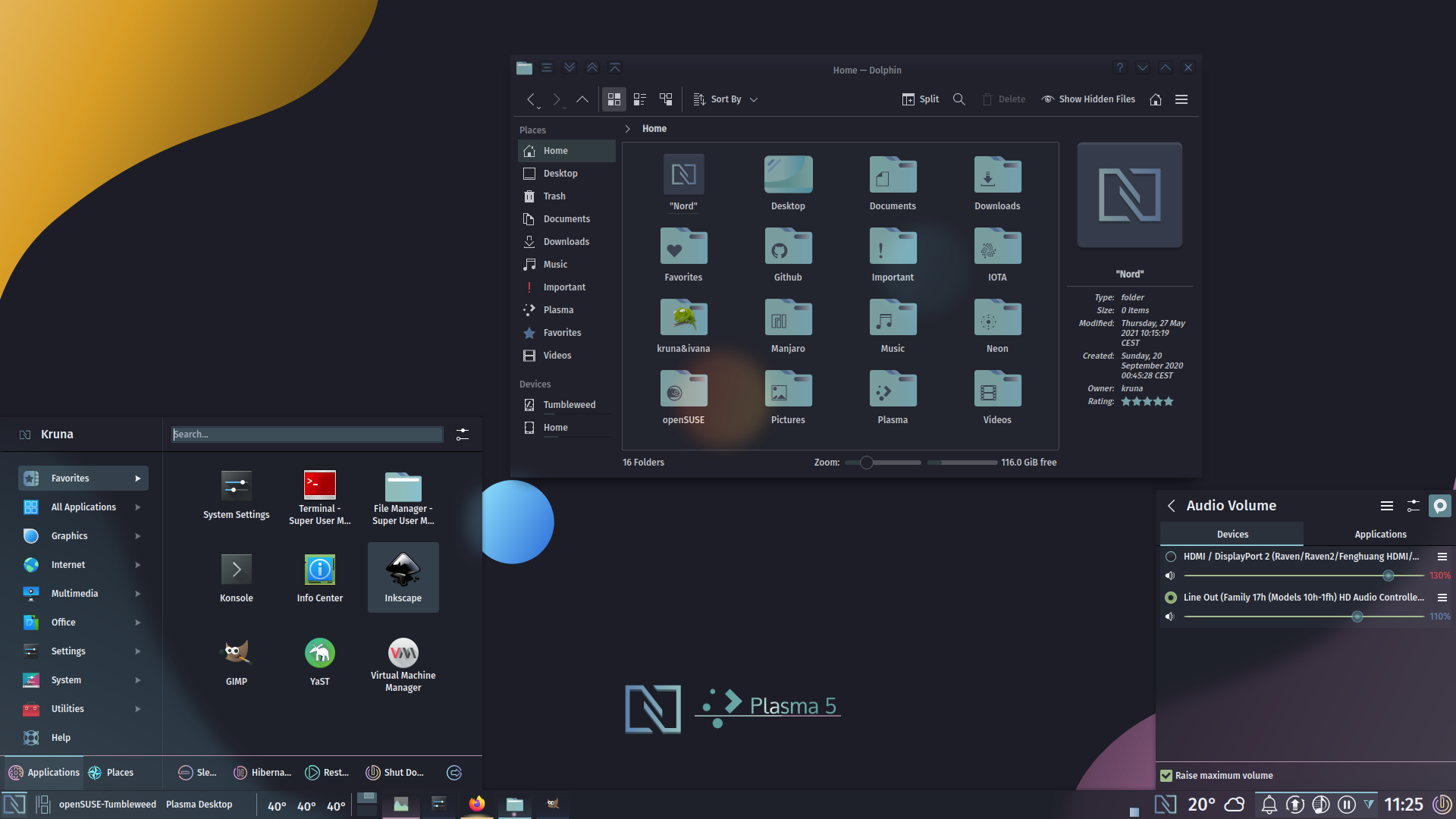Select HDMI / DisplayPort 2 as default output
Viewport: 1456px width, 819px height.
click(1171, 557)
